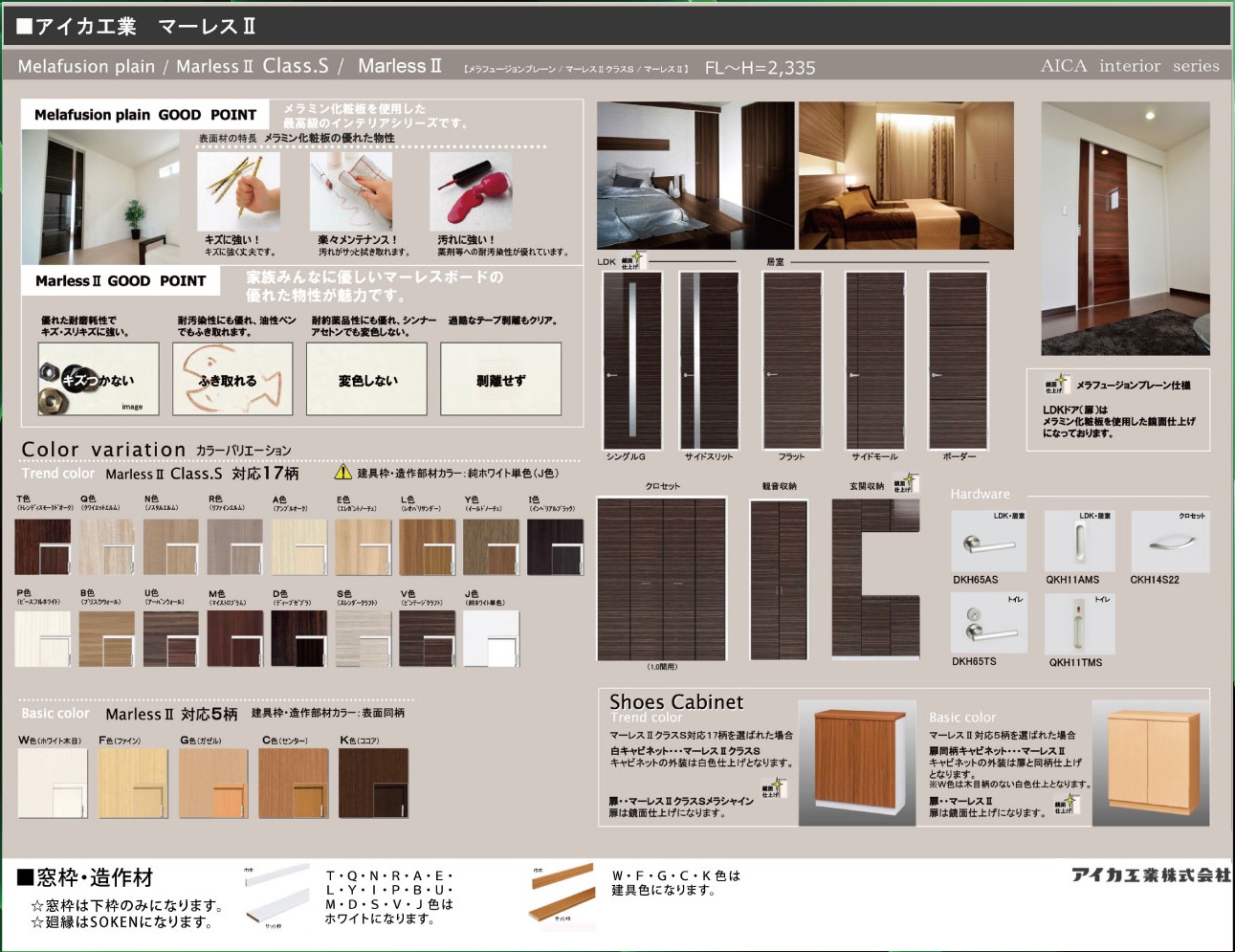Click the QKH11AMS sliding door pull
Image resolution: width=1235 pixels, height=952 pixels.
click(x=1079, y=541)
